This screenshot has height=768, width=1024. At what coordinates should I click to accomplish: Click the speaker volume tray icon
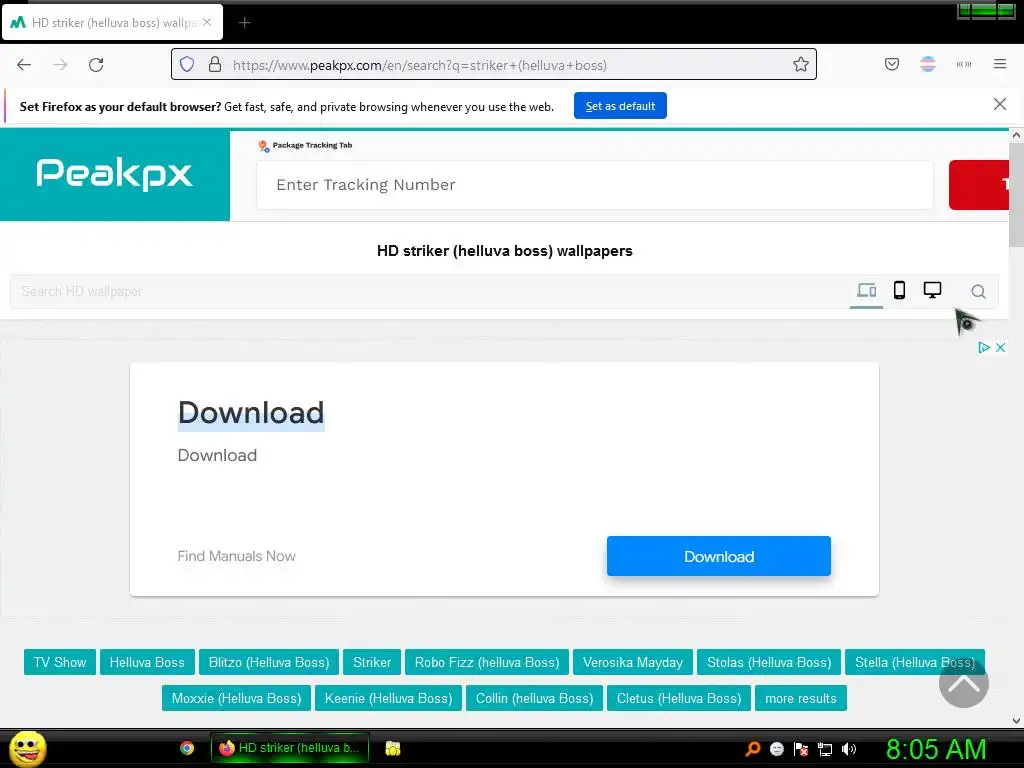[849, 749]
